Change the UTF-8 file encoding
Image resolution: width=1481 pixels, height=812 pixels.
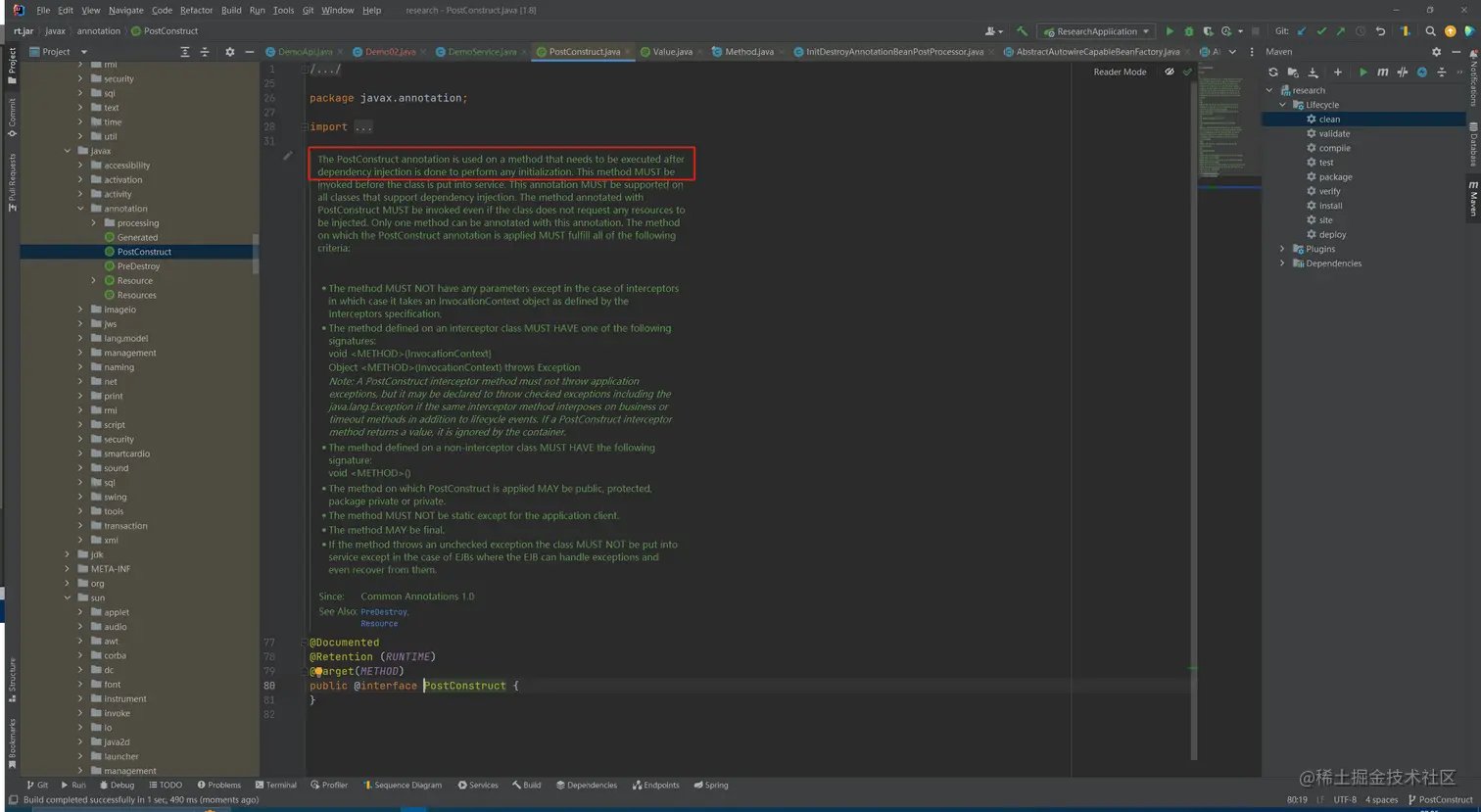click(1345, 800)
